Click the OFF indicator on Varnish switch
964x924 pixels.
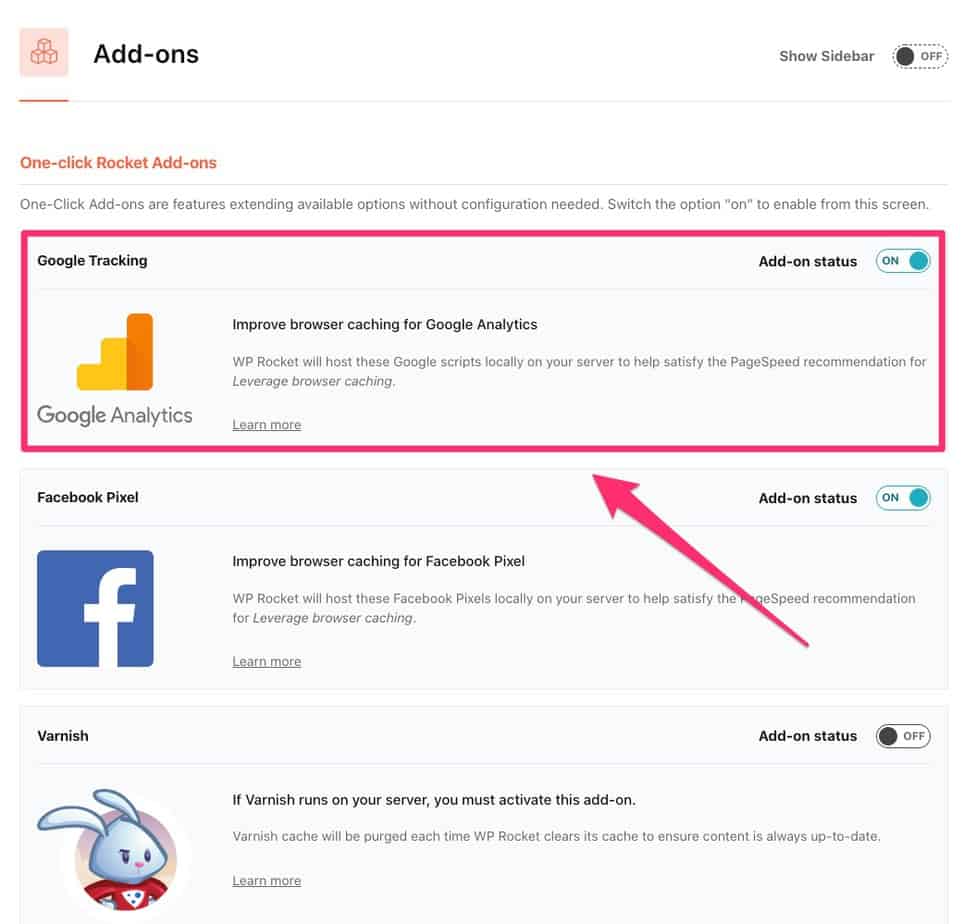pos(916,736)
